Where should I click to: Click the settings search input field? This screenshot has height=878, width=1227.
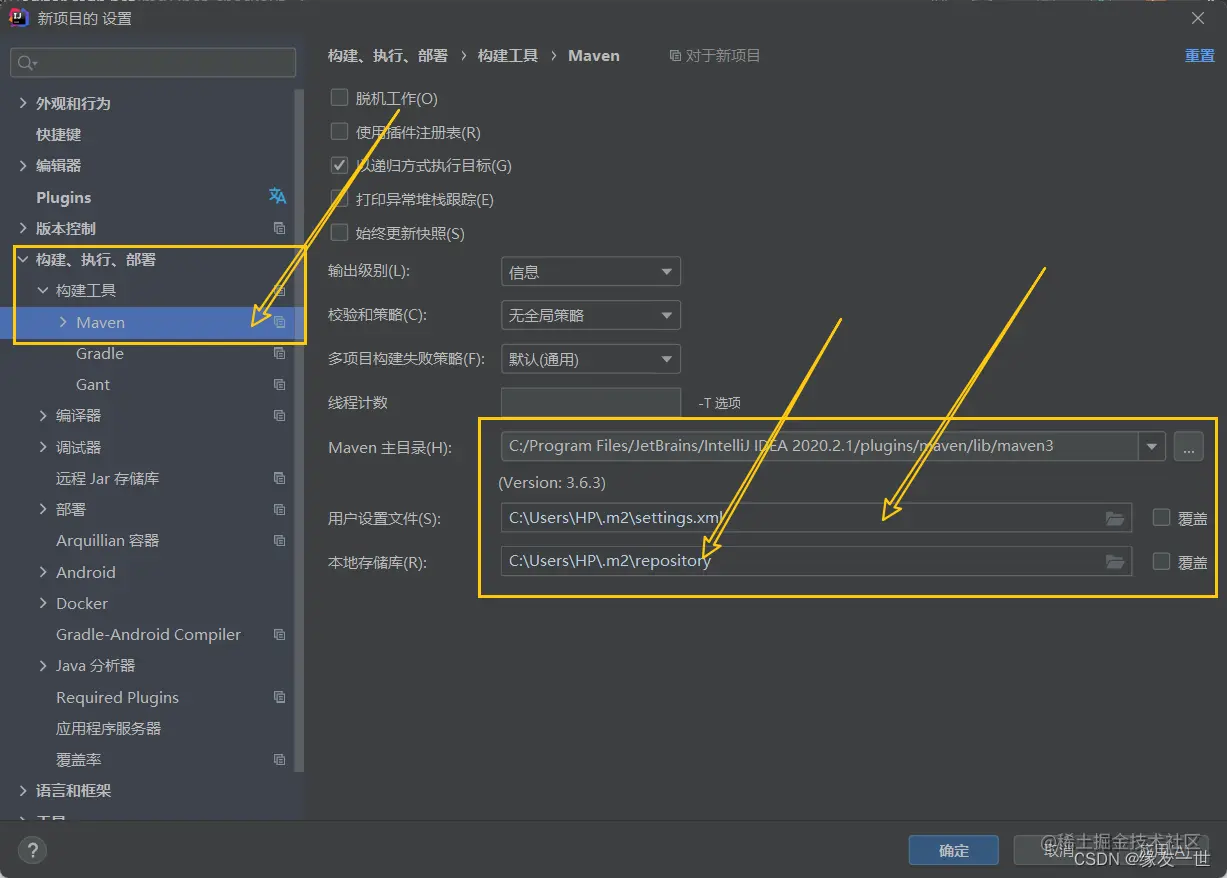[153, 63]
